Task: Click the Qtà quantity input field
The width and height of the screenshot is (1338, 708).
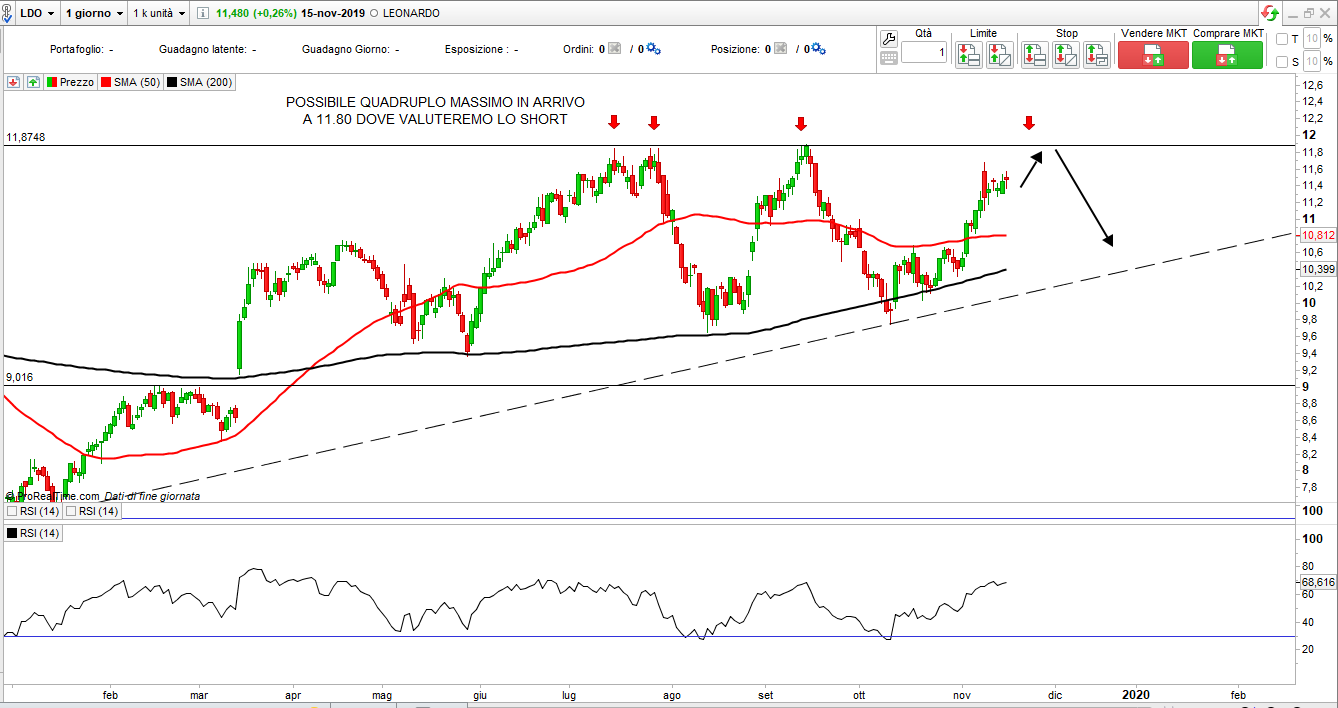Action: 924,53
